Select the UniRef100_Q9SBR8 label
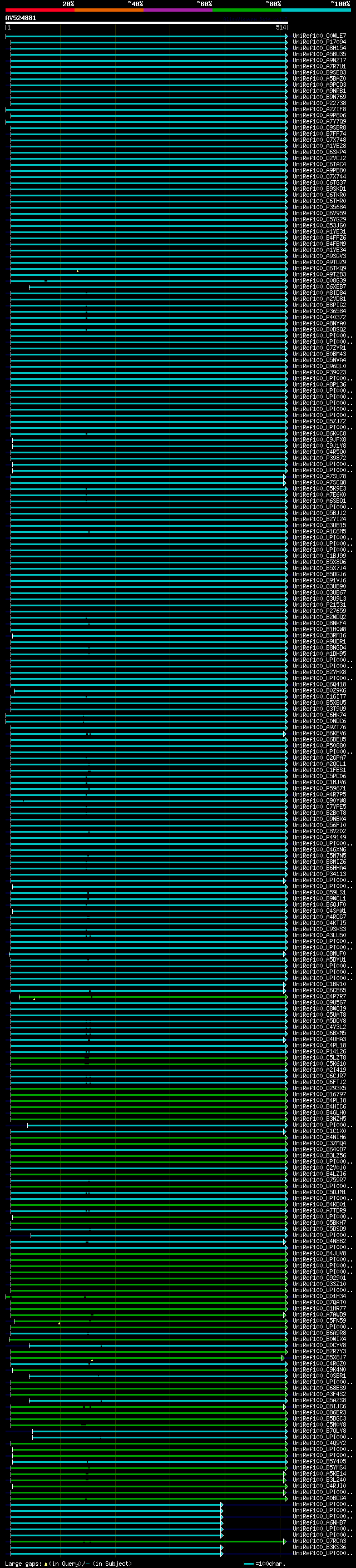This screenshot has height=1568, width=356. [x=319, y=127]
